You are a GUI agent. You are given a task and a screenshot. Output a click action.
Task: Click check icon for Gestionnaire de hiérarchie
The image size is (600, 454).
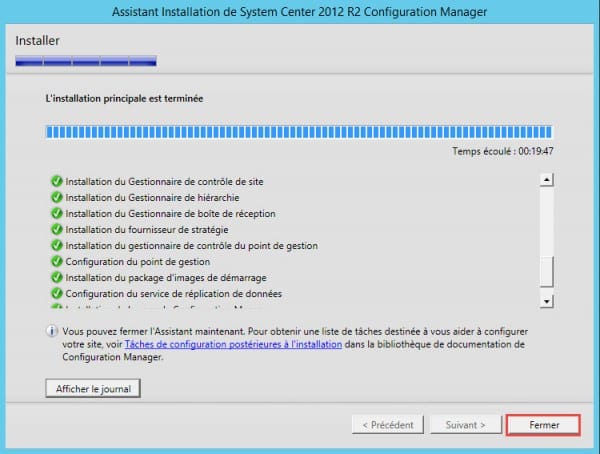[57, 197]
